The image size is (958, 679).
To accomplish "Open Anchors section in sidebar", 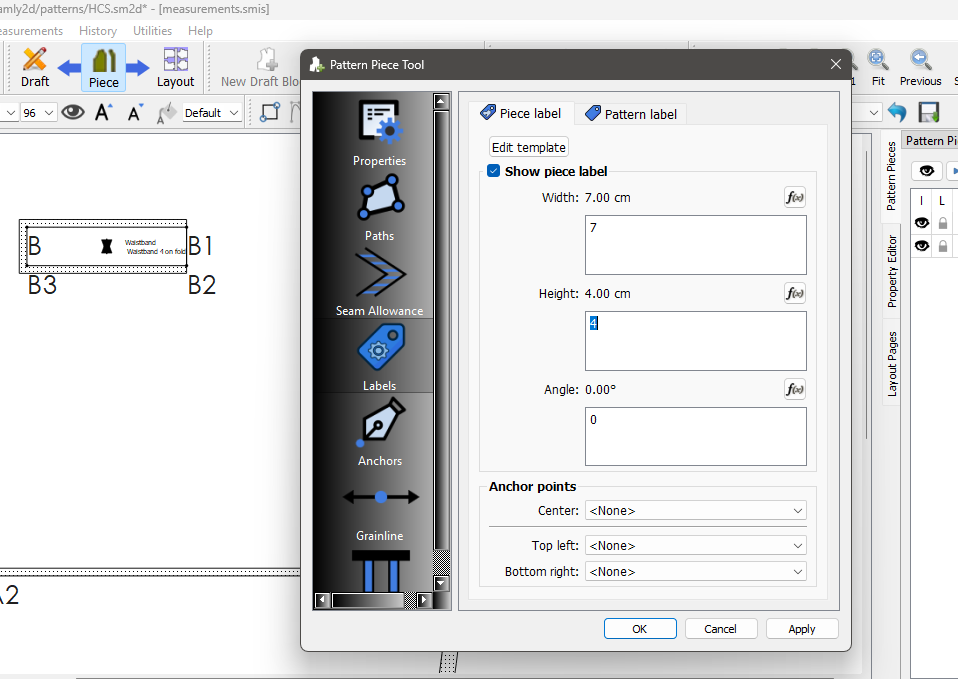I will [380, 433].
